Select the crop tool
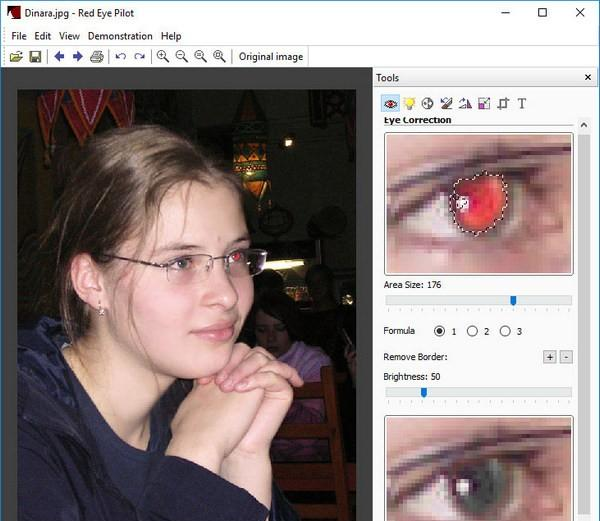 503,103
